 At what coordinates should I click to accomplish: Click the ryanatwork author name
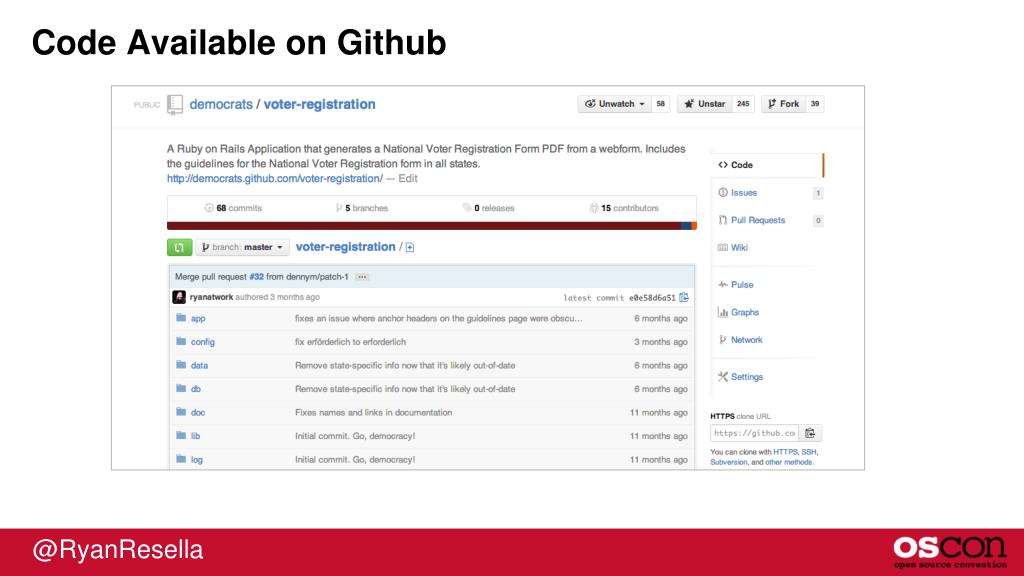coord(211,297)
